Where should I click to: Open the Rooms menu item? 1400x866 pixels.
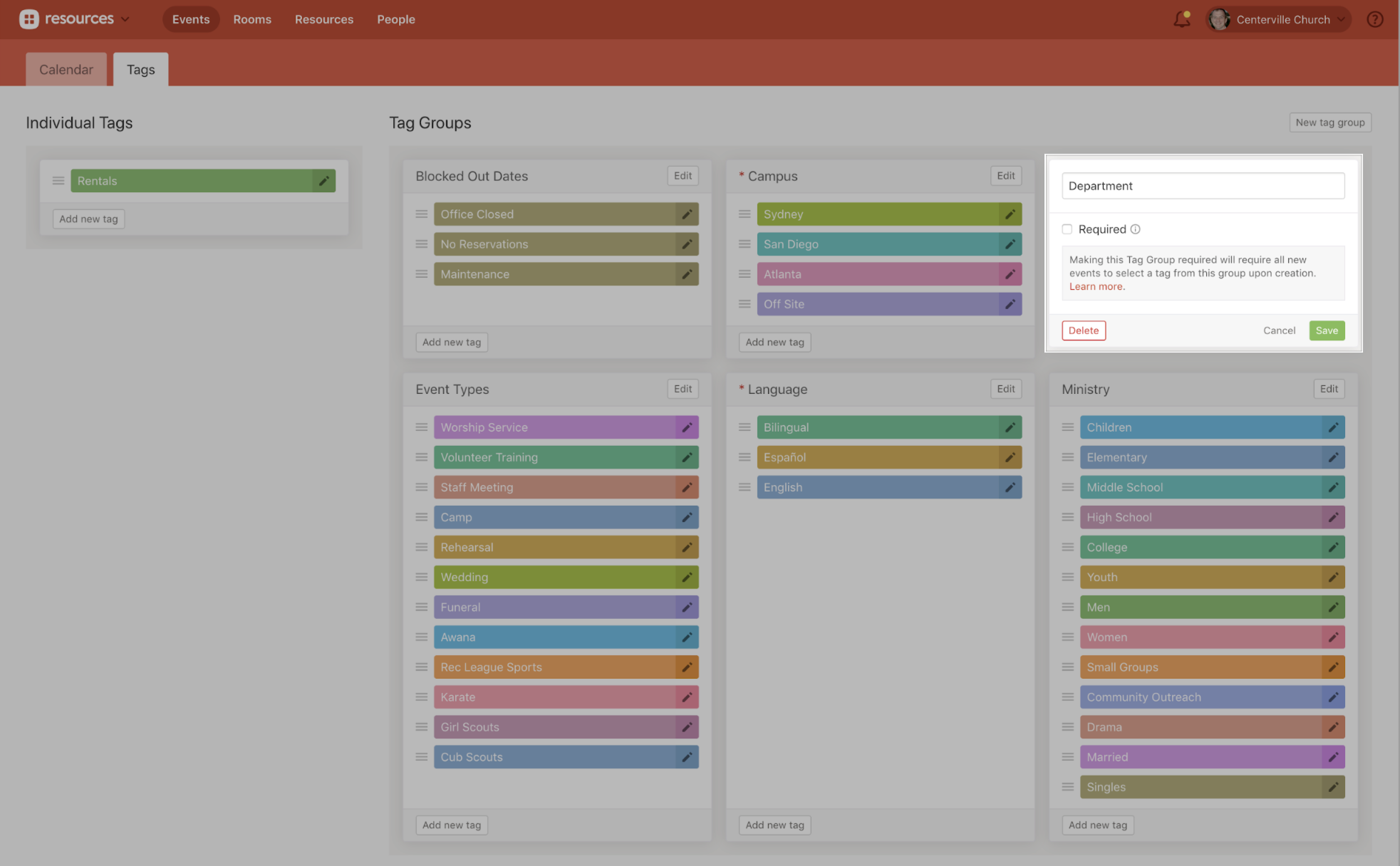252,19
